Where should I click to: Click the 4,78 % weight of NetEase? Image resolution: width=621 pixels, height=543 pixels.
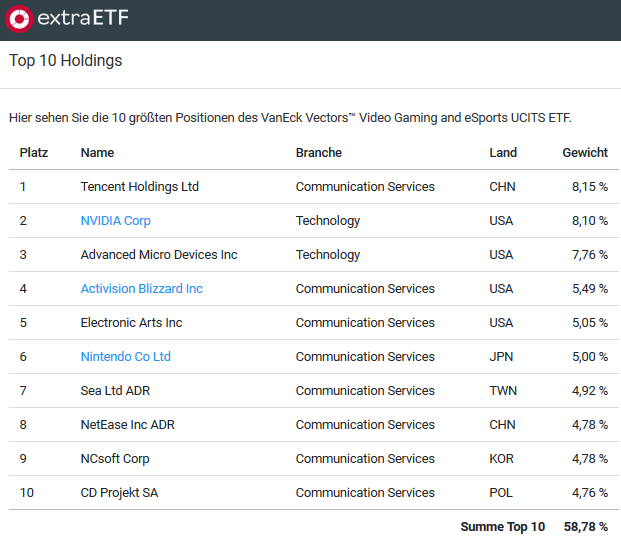coord(590,425)
